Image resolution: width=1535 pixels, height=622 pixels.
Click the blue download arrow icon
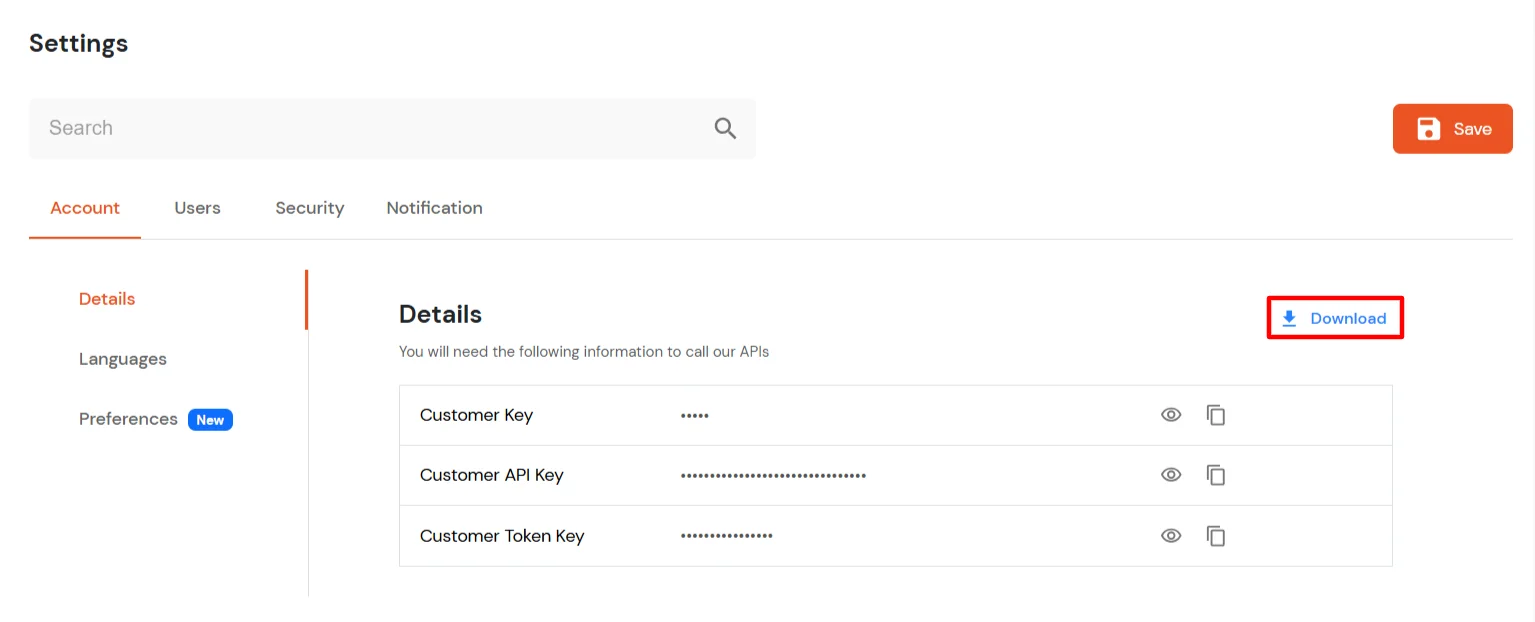pyautogui.click(x=1288, y=317)
